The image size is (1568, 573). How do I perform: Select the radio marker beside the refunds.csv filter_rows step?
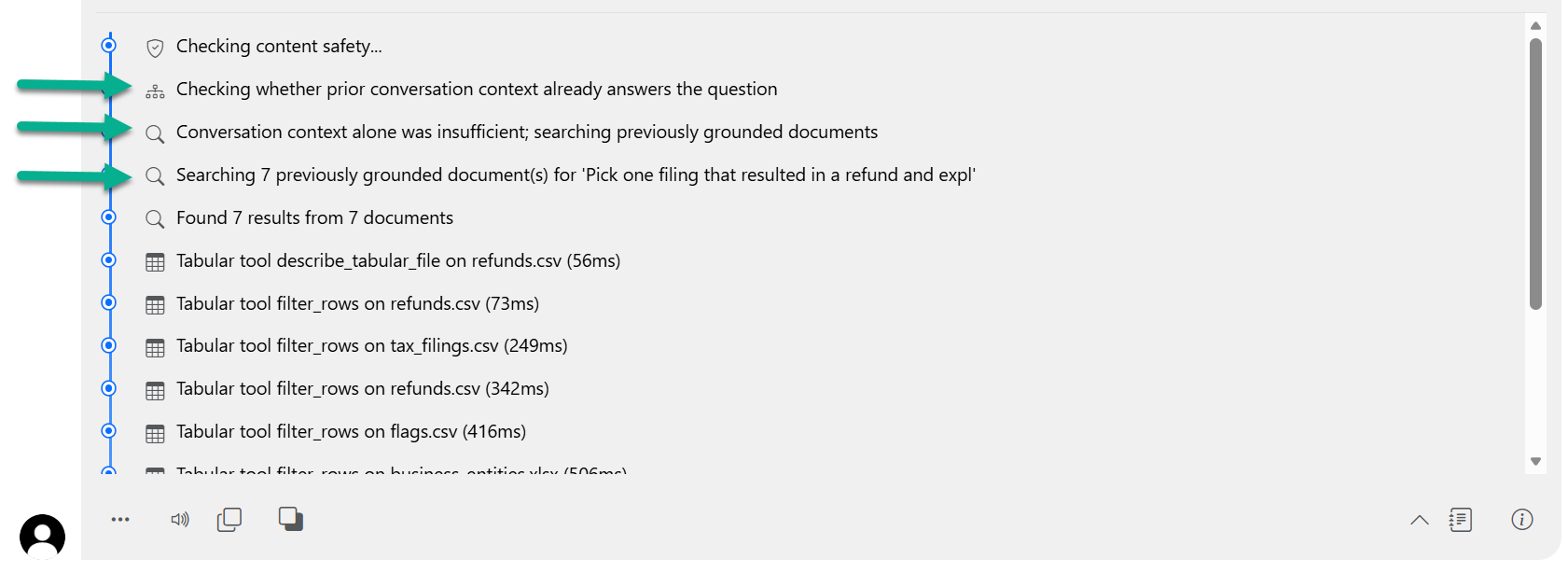108,303
